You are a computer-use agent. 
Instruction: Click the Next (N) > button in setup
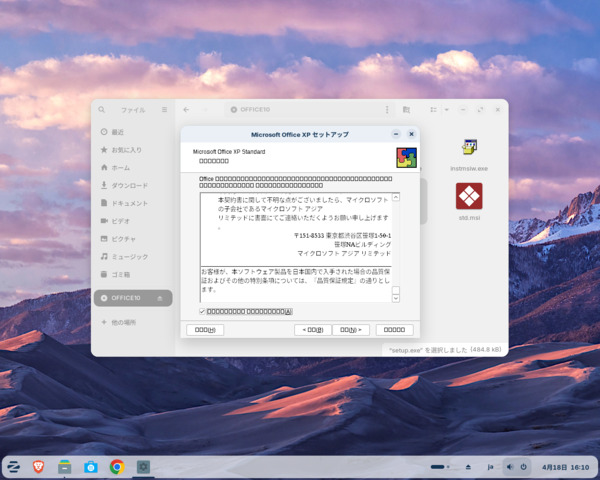[351, 330]
